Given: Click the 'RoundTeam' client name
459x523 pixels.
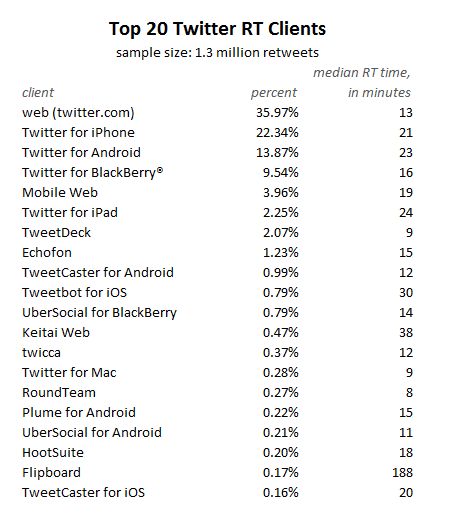Looking at the screenshot, I should (59, 393).
